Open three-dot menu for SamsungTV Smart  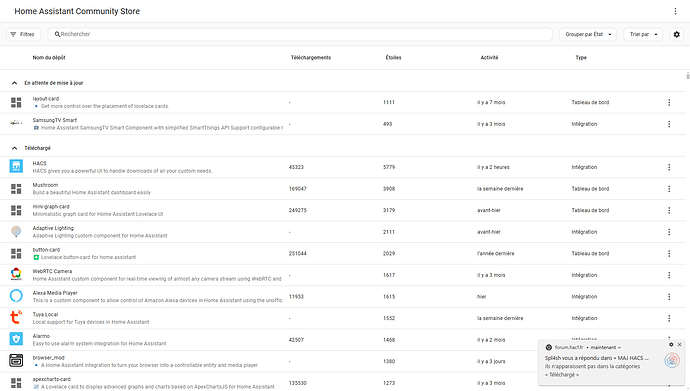tap(669, 124)
